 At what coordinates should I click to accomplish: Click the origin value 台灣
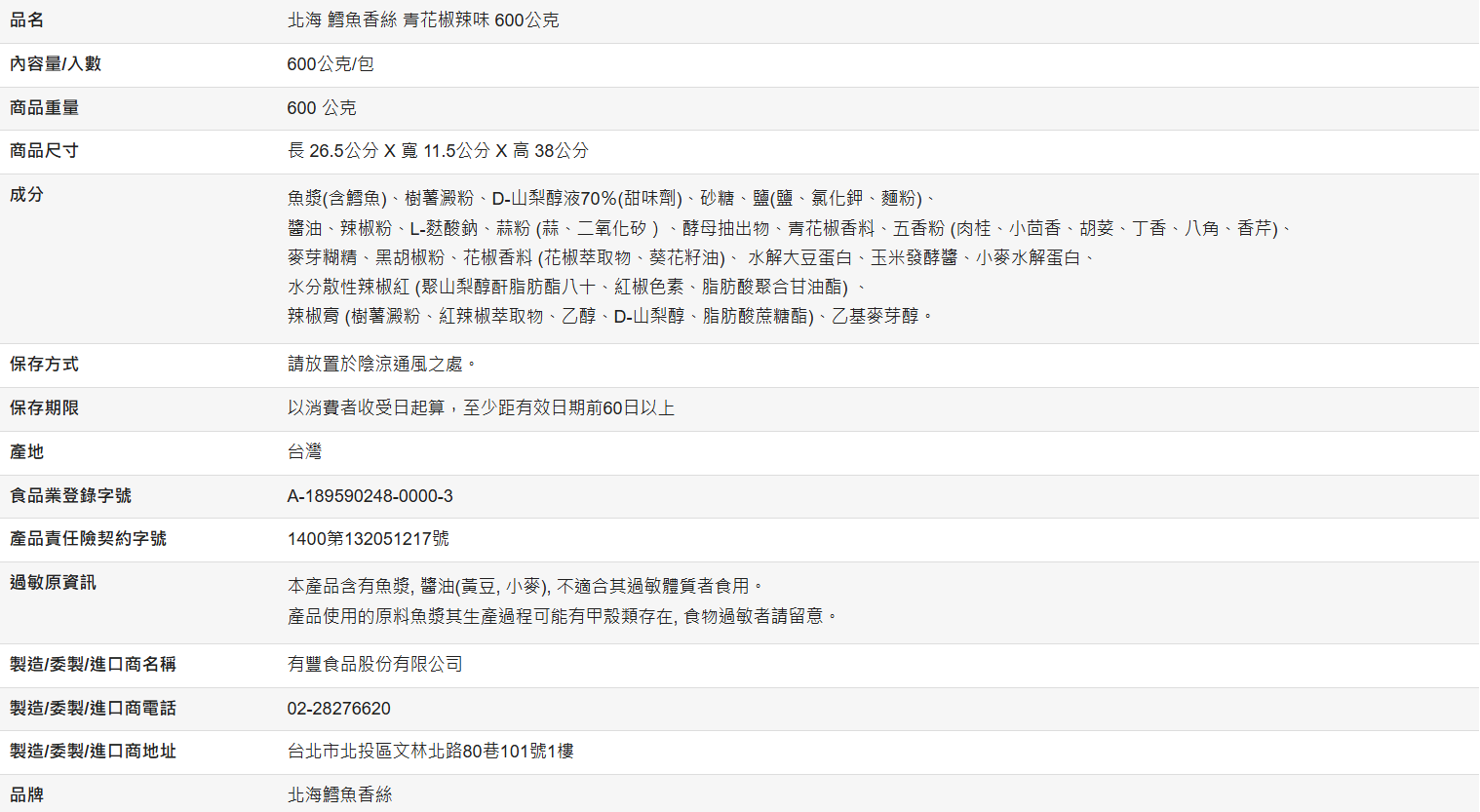pos(304,451)
